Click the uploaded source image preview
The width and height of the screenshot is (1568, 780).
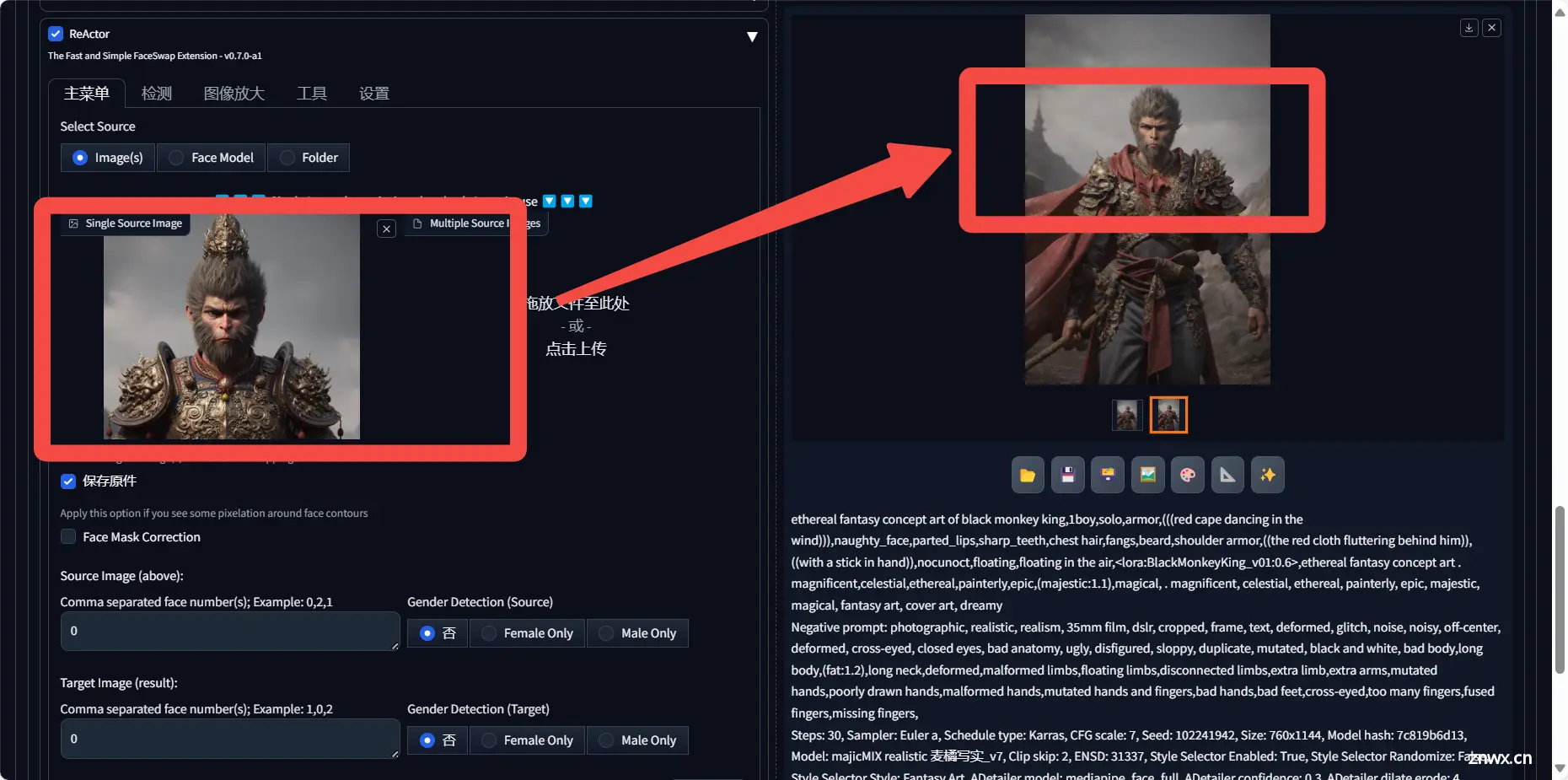point(232,326)
